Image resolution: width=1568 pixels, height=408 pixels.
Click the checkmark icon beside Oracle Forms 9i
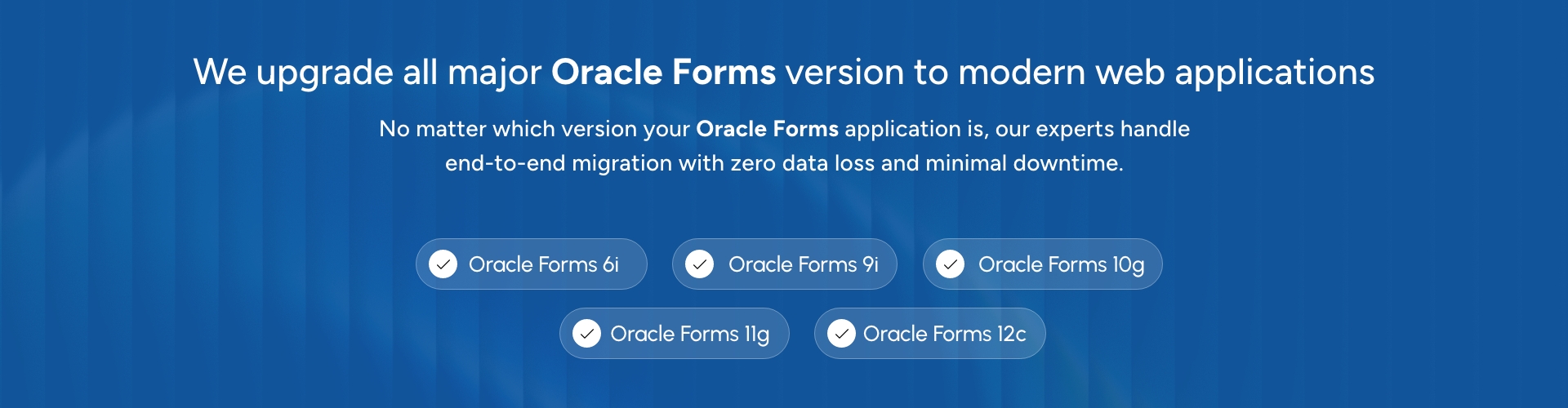699,264
